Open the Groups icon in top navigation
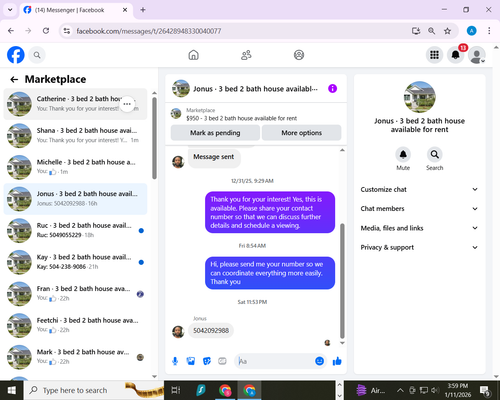Image resolution: width=500 pixels, height=400 pixels. (x=299, y=55)
